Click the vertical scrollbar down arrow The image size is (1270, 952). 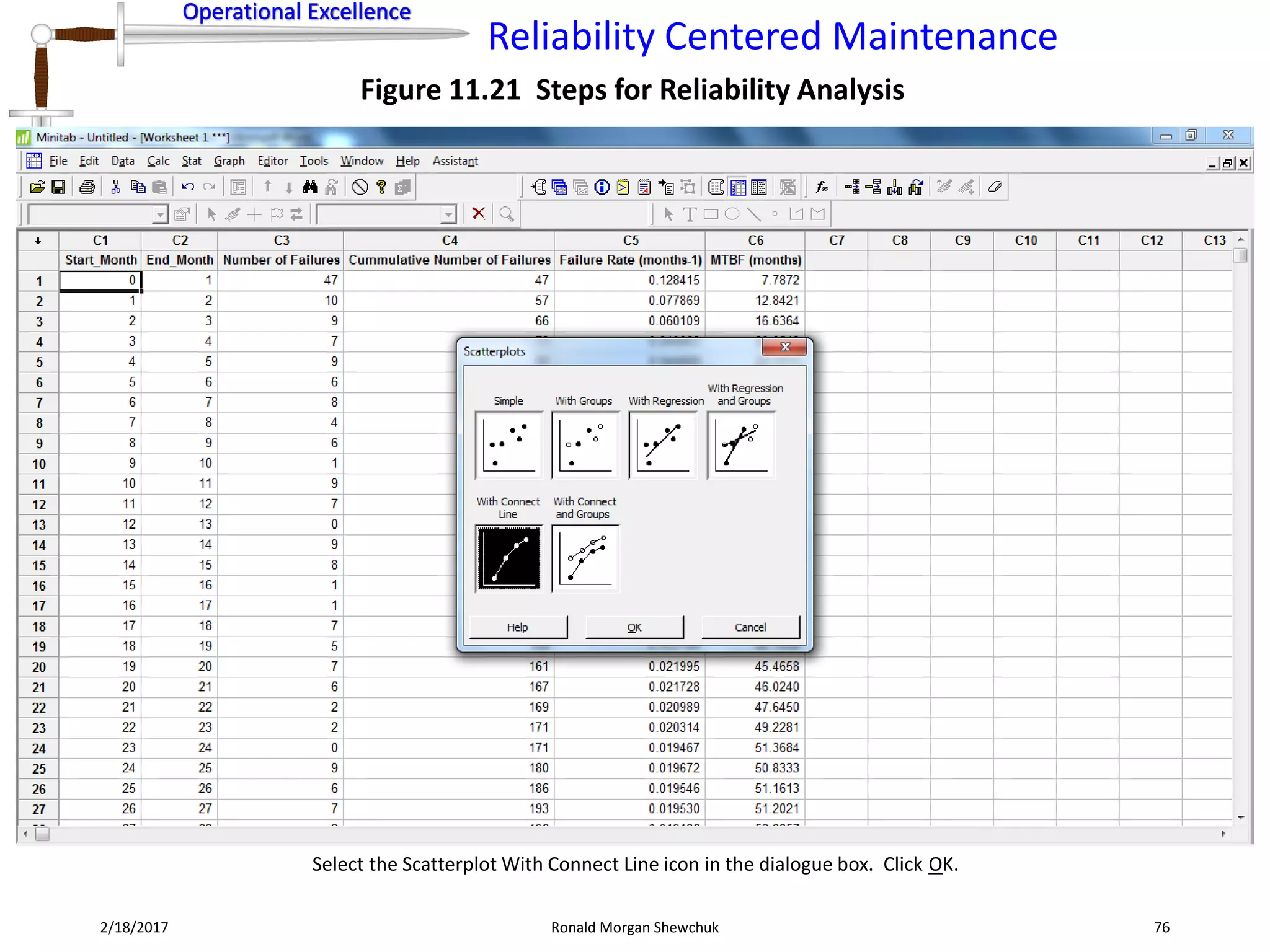pyautogui.click(x=1241, y=818)
